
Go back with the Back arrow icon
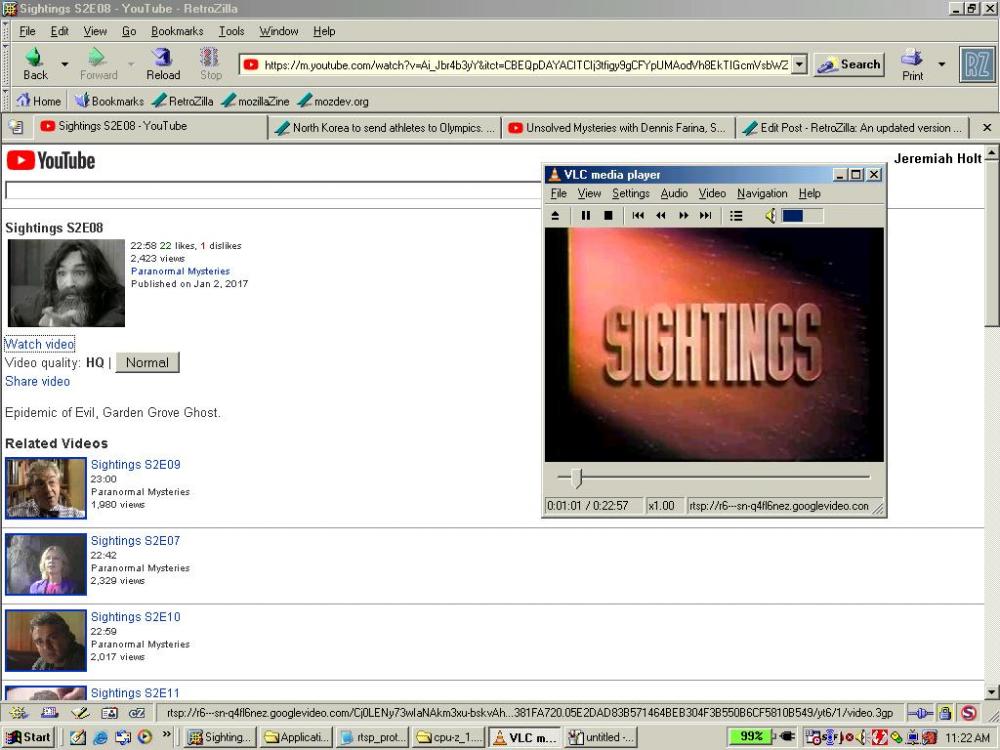click(34, 58)
